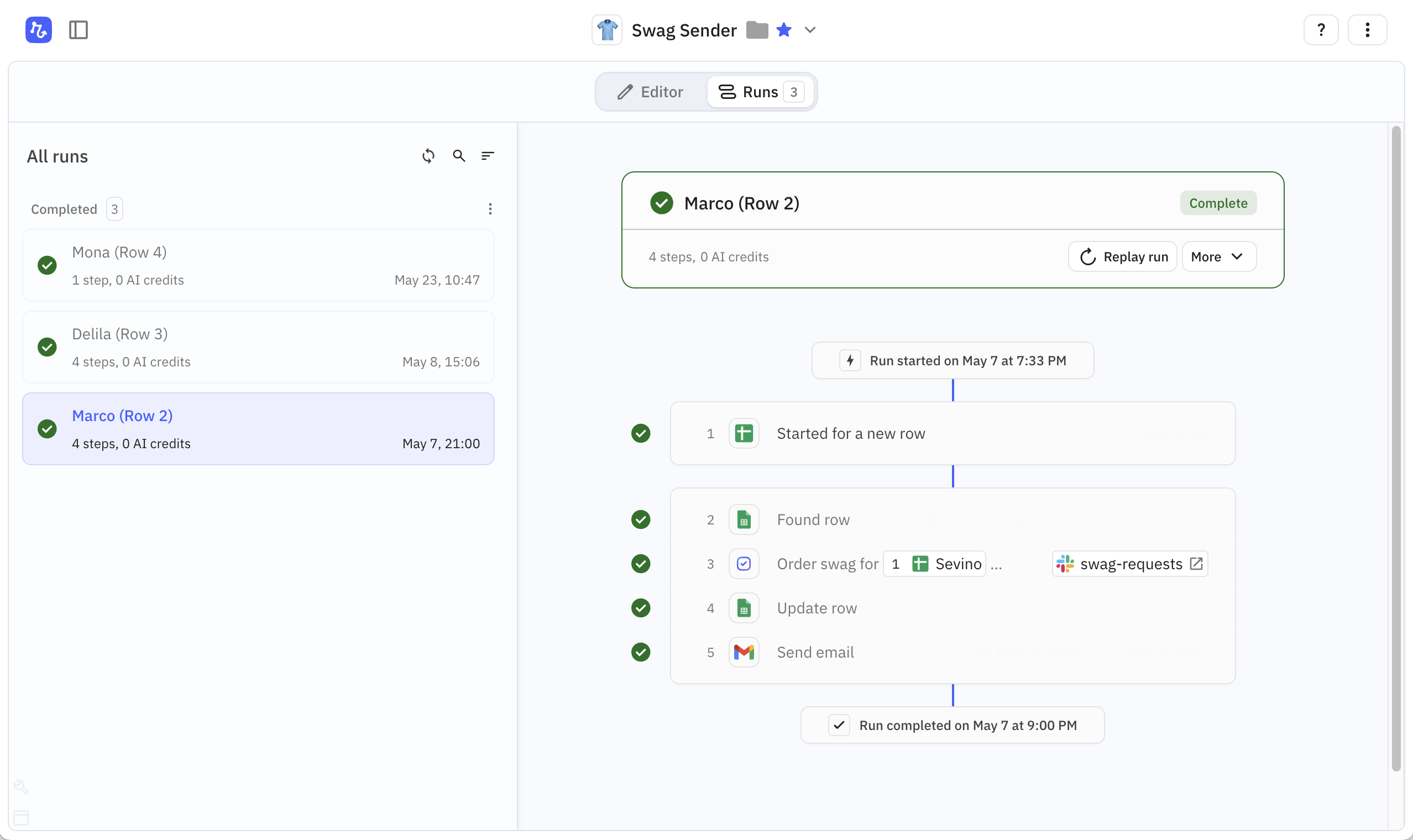
Task: Open the top-right vertical dots menu
Action: 1367,29
